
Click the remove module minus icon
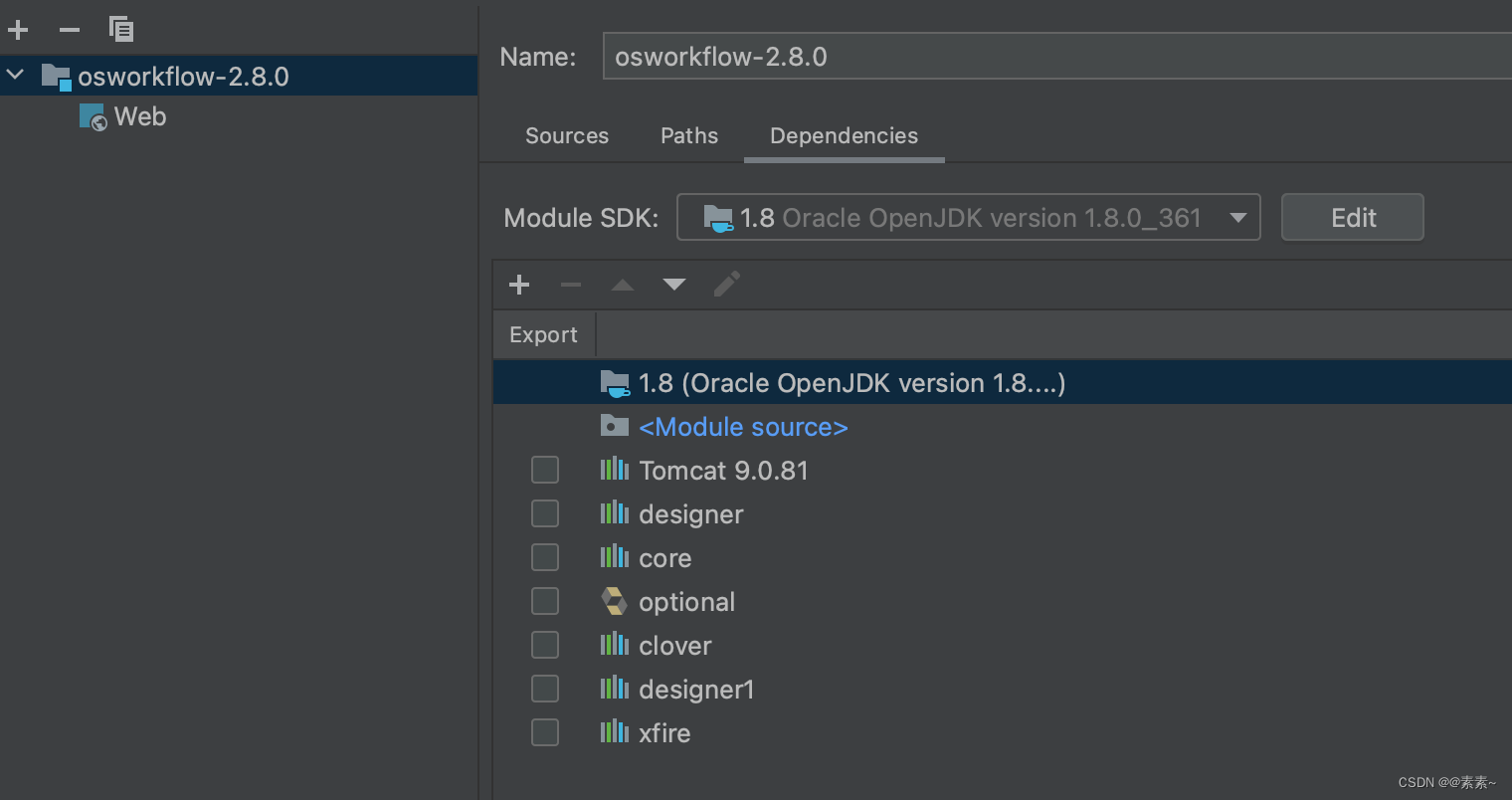coord(69,29)
